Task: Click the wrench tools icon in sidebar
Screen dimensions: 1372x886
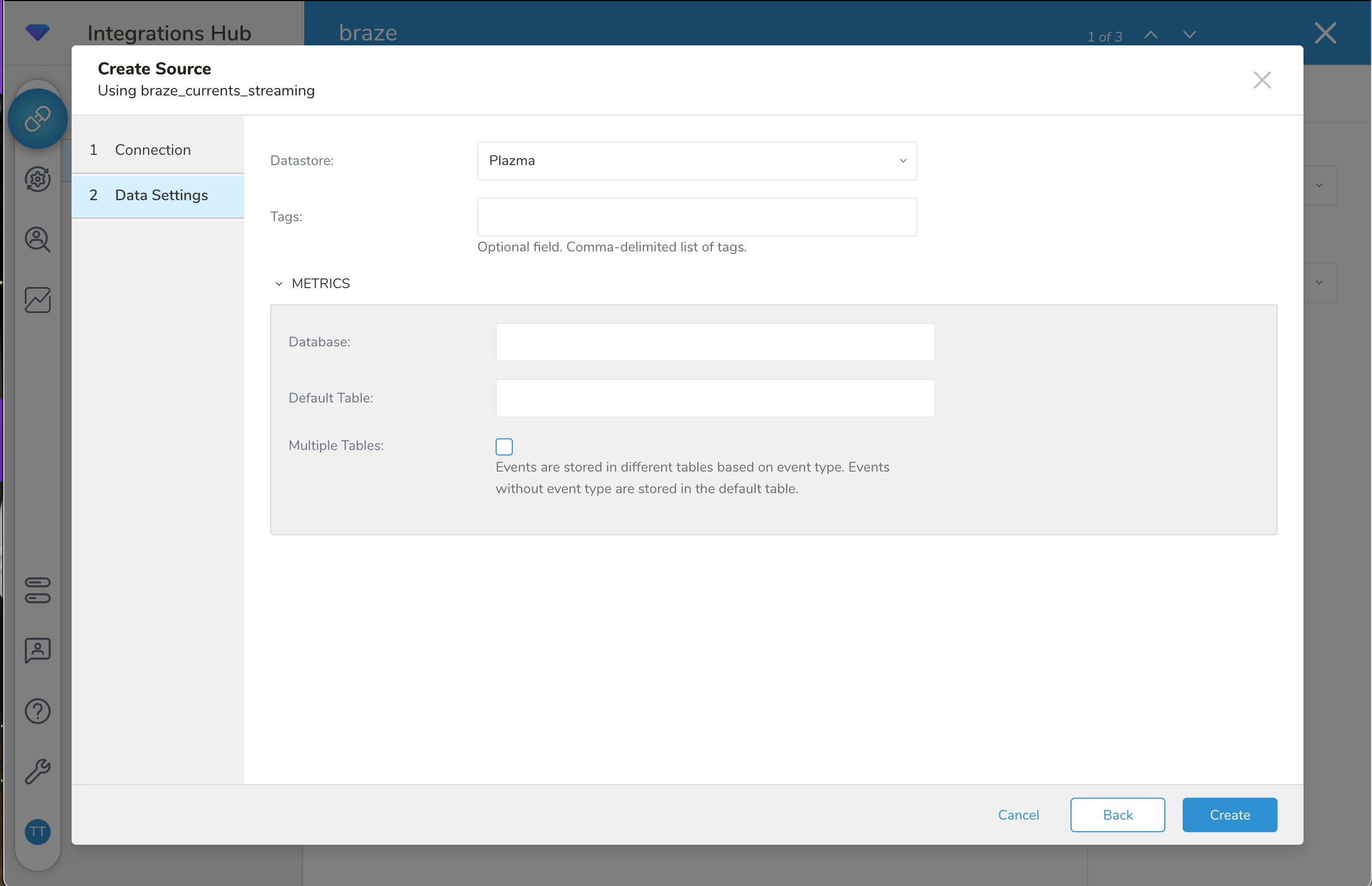Action: [37, 772]
